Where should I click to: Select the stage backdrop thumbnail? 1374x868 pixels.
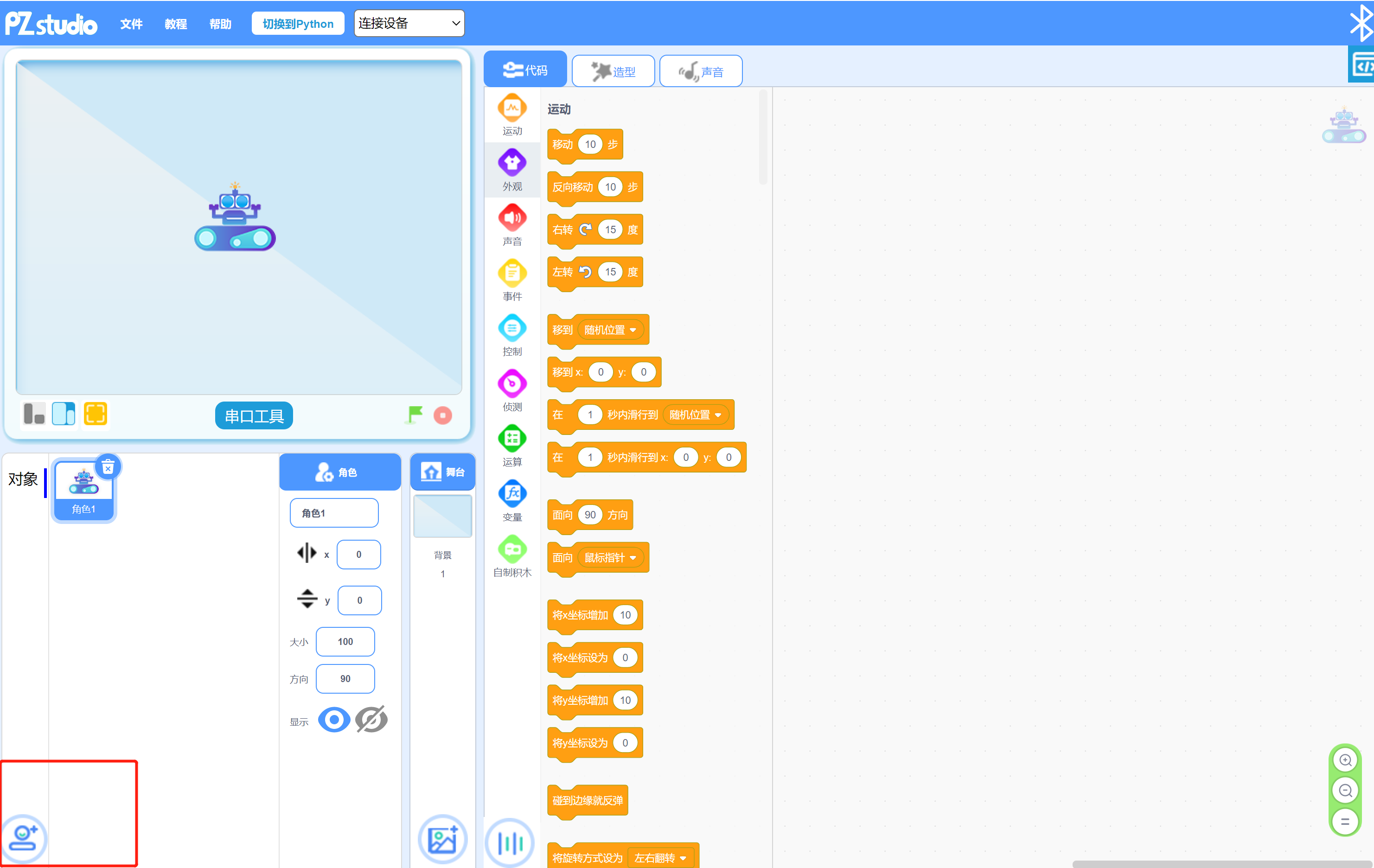[x=443, y=517]
